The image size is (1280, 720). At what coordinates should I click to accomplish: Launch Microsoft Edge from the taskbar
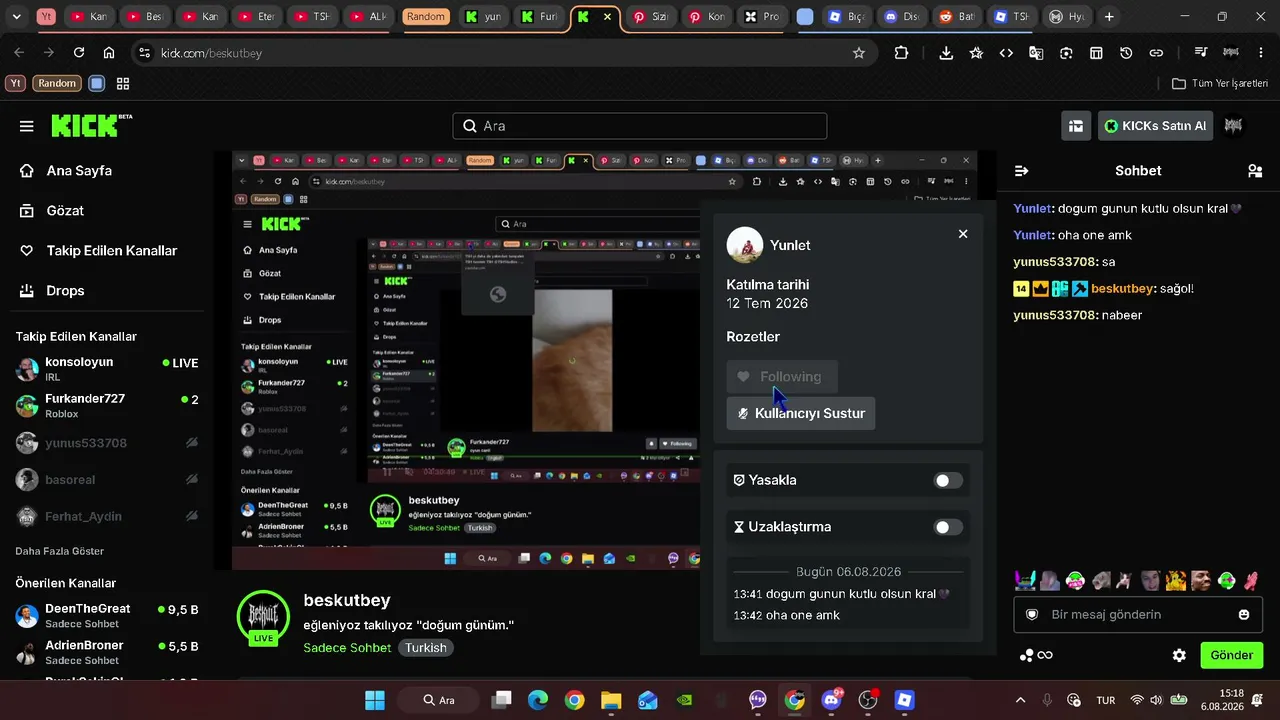point(538,700)
